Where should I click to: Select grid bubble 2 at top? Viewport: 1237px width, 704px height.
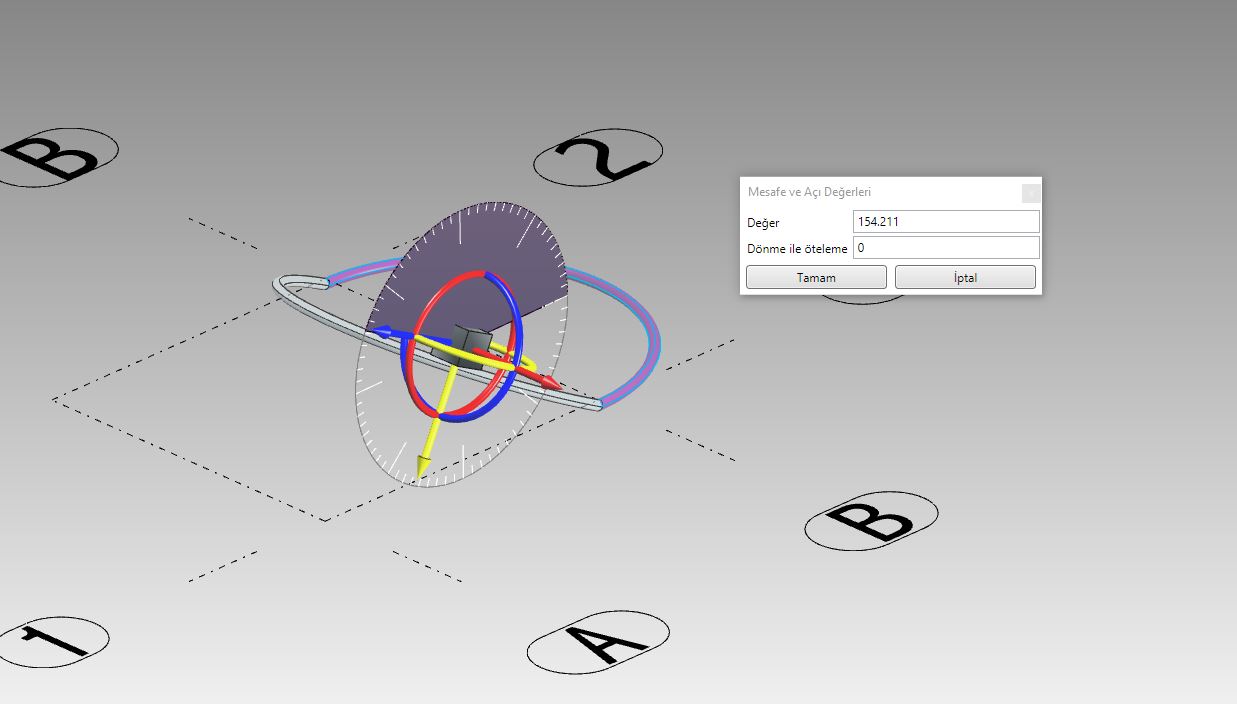(x=598, y=157)
